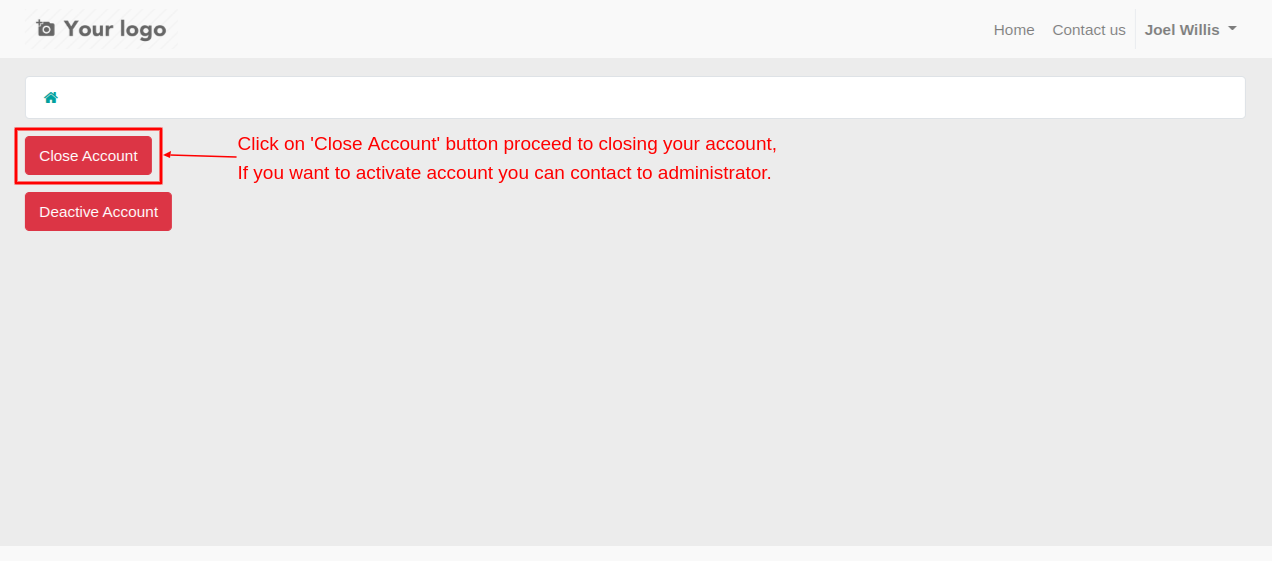Click the camera icon in the logo
The width and height of the screenshot is (1272, 561).
45,29
